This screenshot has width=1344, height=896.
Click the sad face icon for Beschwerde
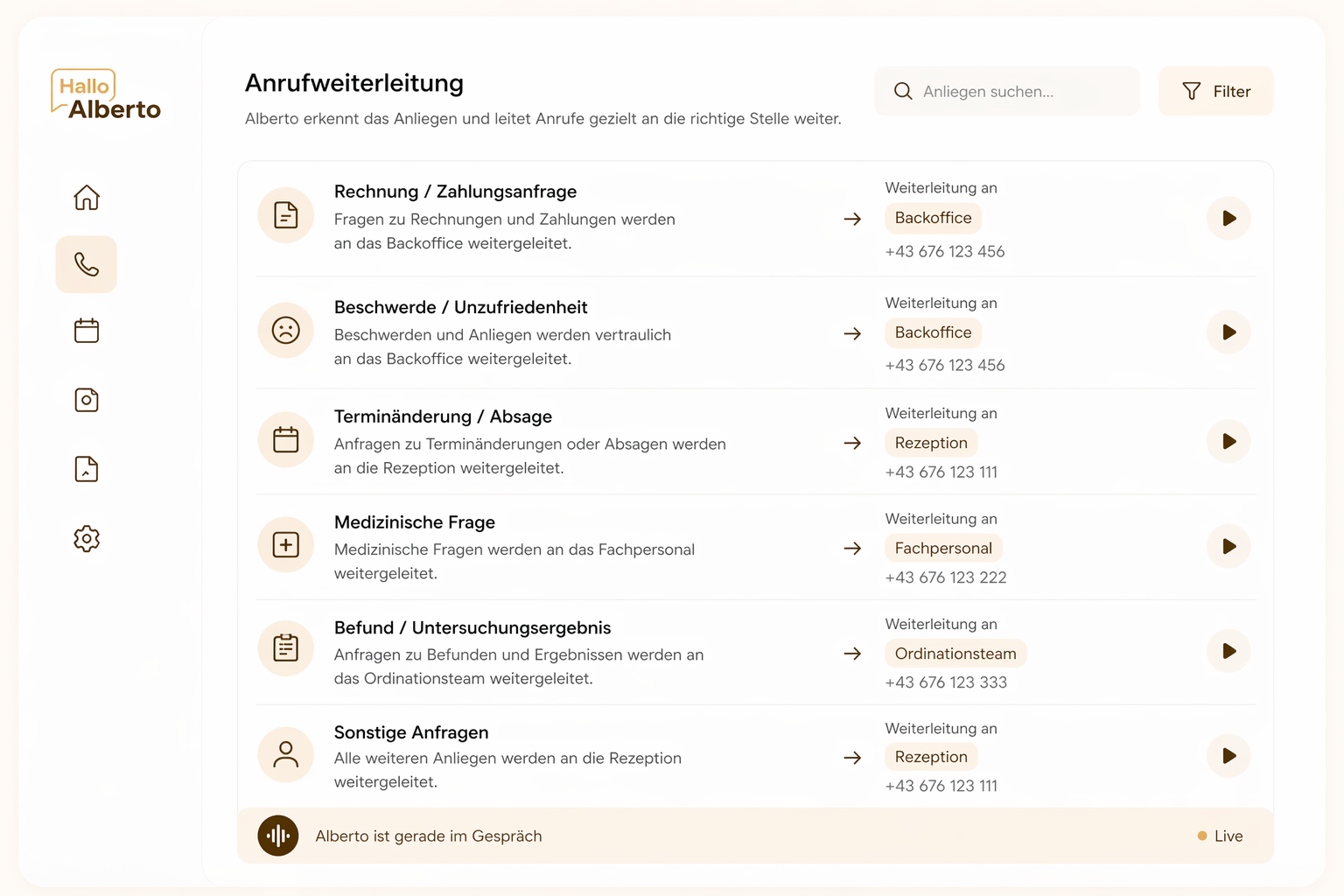point(286,330)
